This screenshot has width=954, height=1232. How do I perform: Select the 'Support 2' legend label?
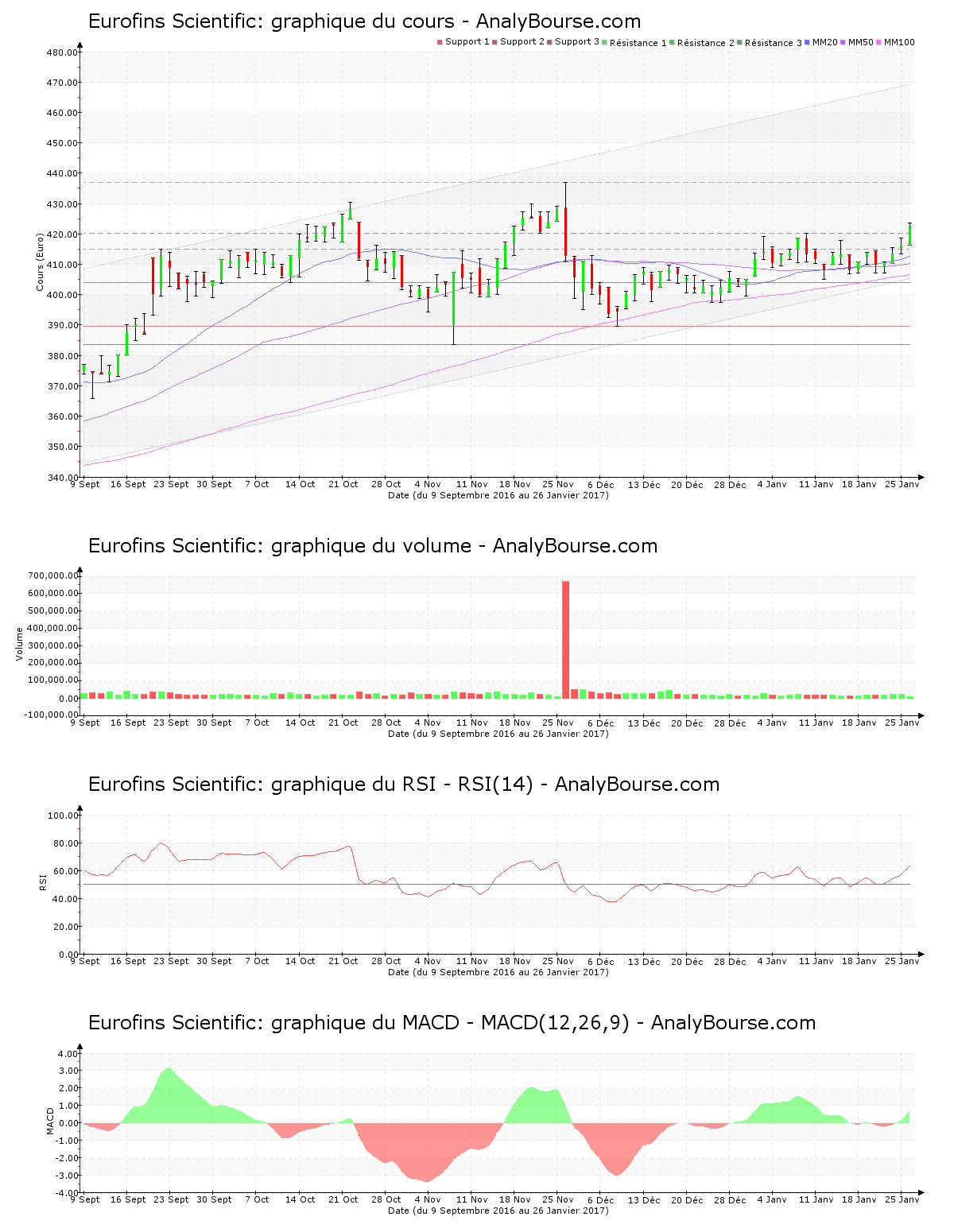(x=522, y=41)
